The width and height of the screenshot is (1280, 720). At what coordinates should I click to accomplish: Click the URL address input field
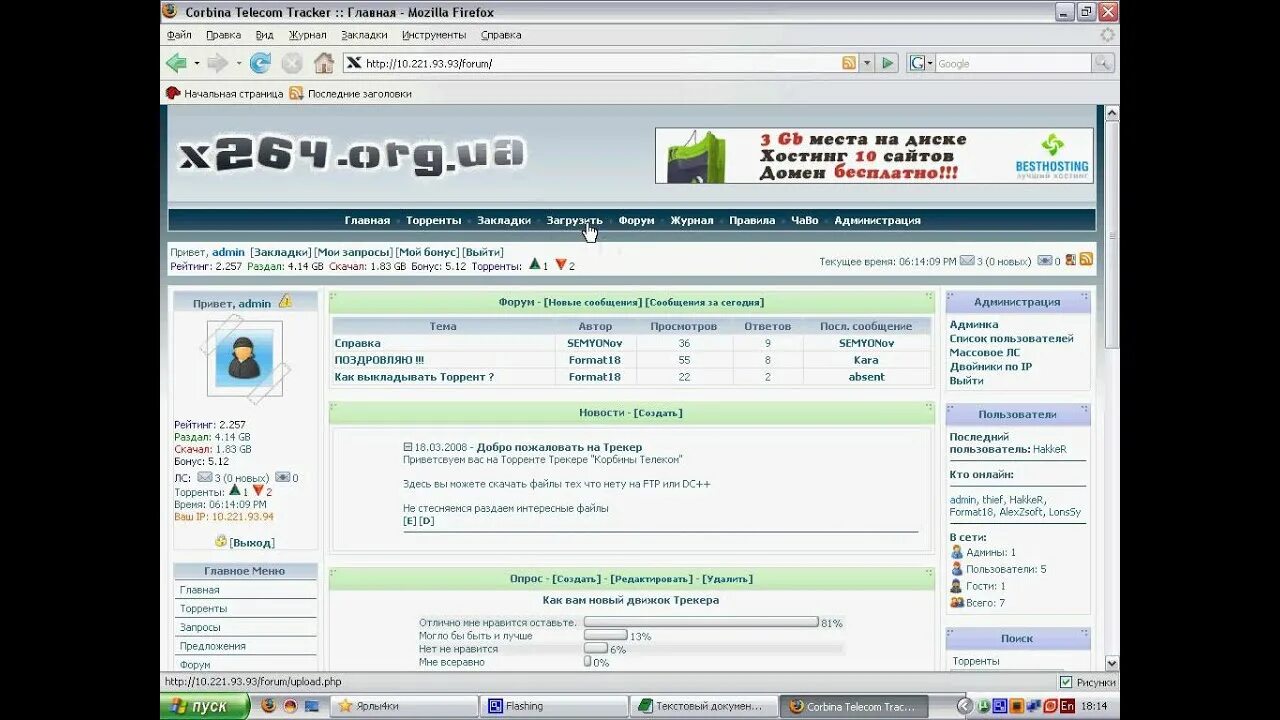tap(600, 63)
